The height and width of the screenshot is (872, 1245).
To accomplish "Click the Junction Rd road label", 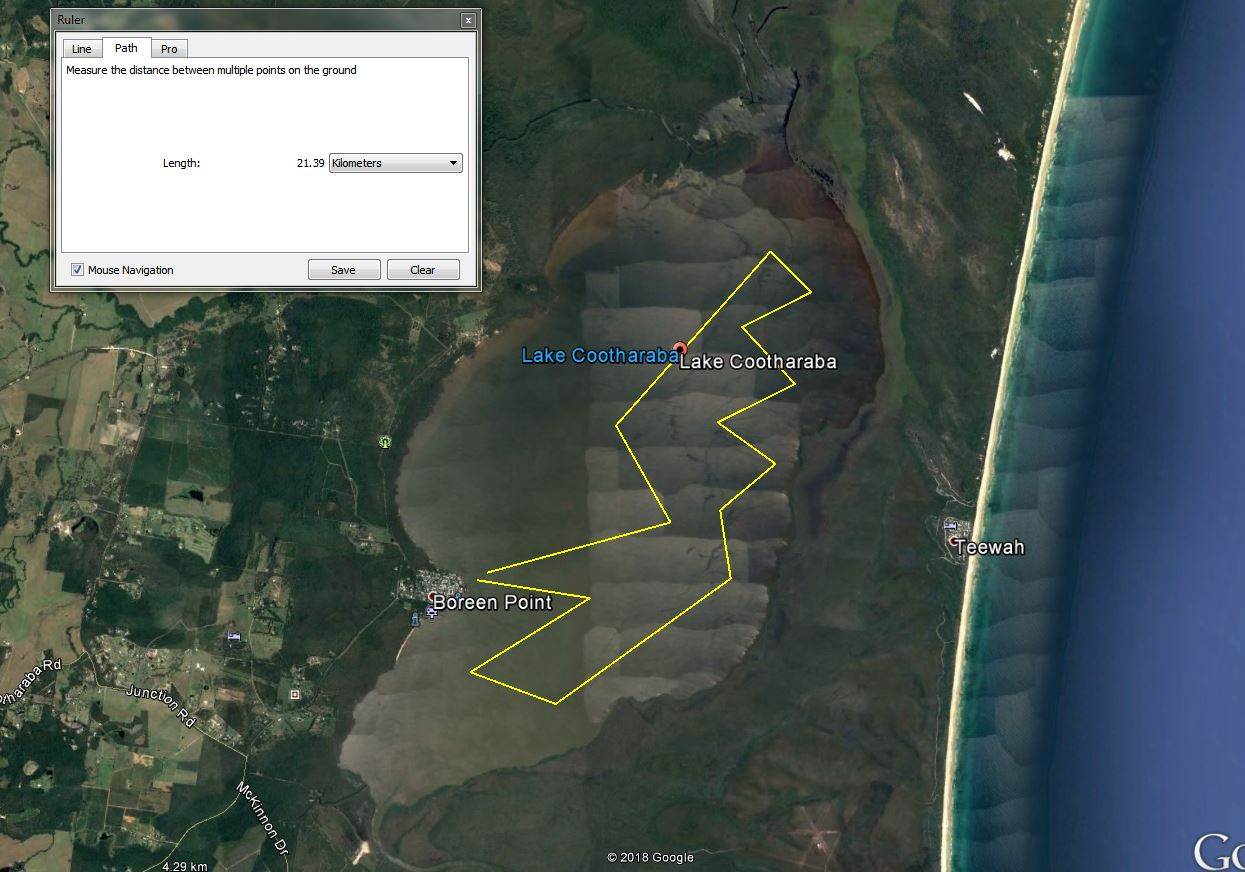I will coord(161,705).
